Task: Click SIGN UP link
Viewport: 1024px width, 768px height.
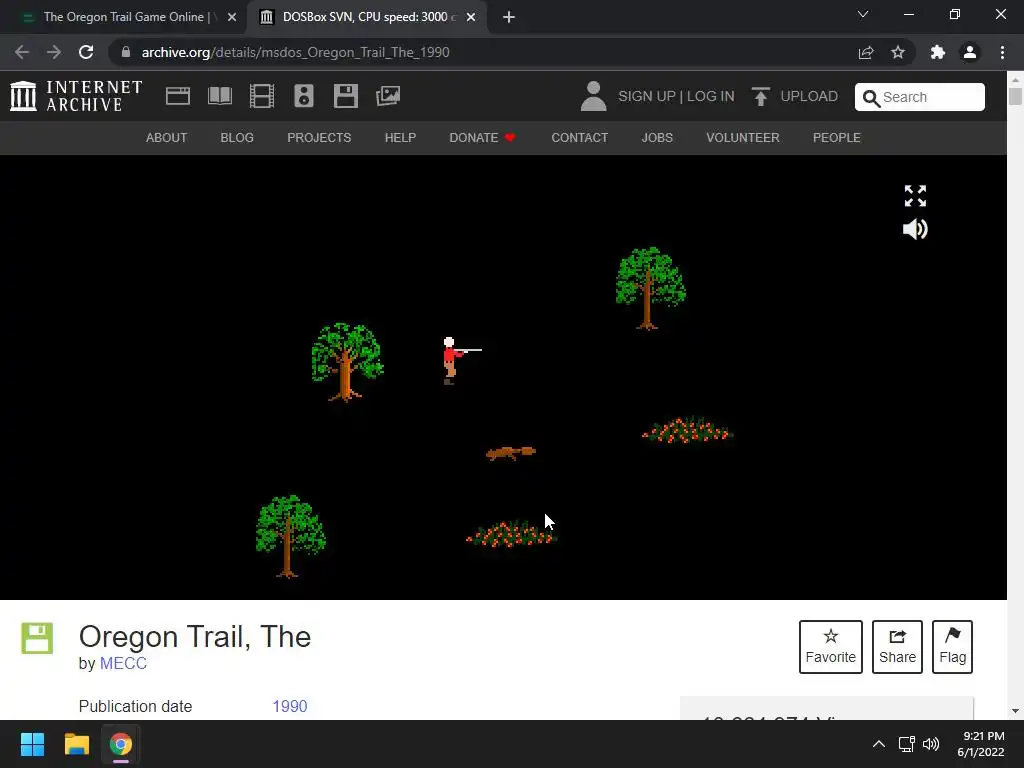Action: pos(647,97)
